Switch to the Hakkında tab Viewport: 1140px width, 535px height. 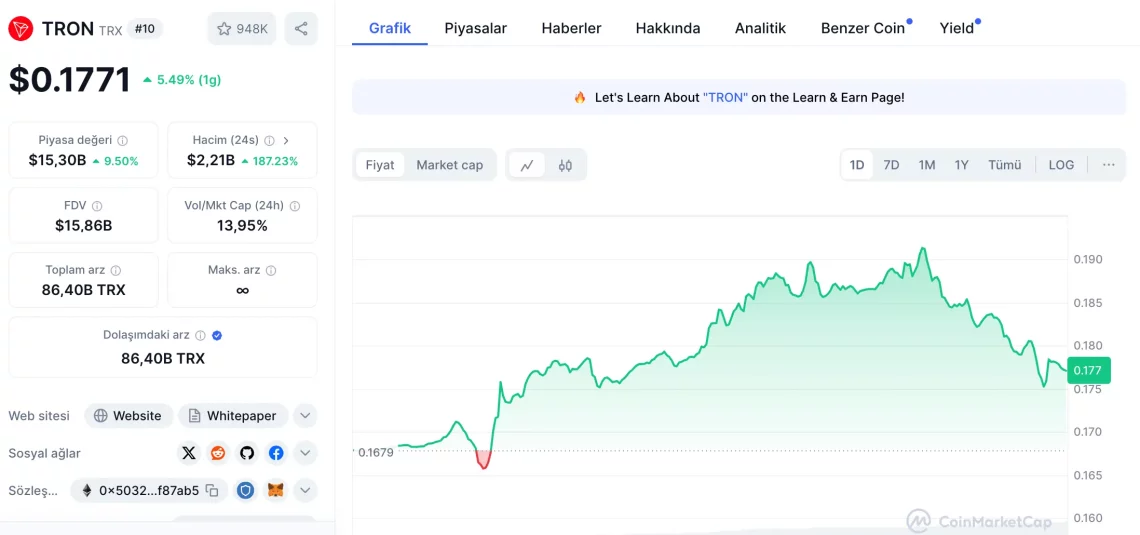667,28
